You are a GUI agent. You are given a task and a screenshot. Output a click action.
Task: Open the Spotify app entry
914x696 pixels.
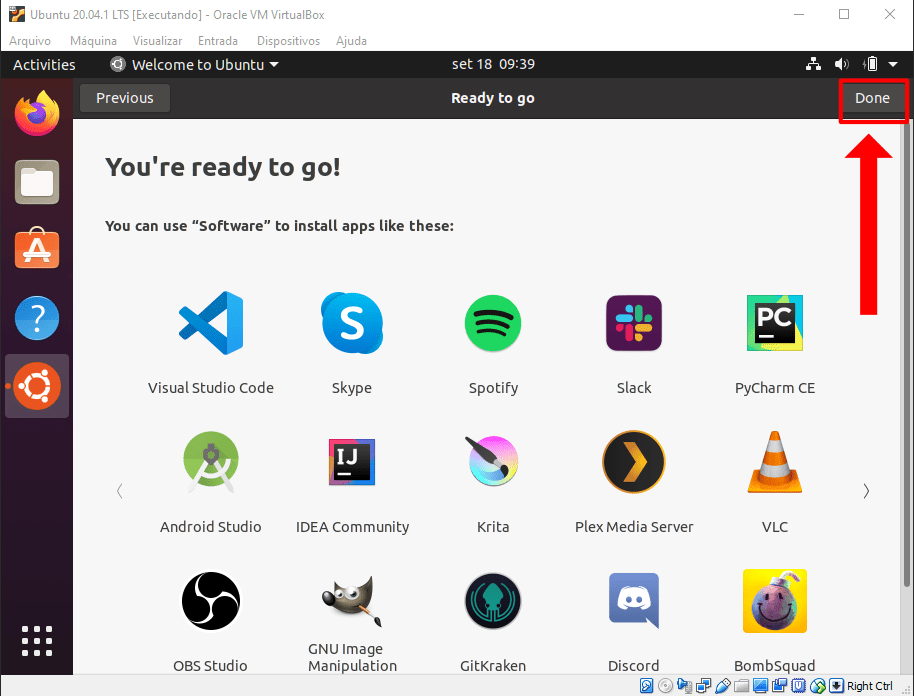(493, 323)
